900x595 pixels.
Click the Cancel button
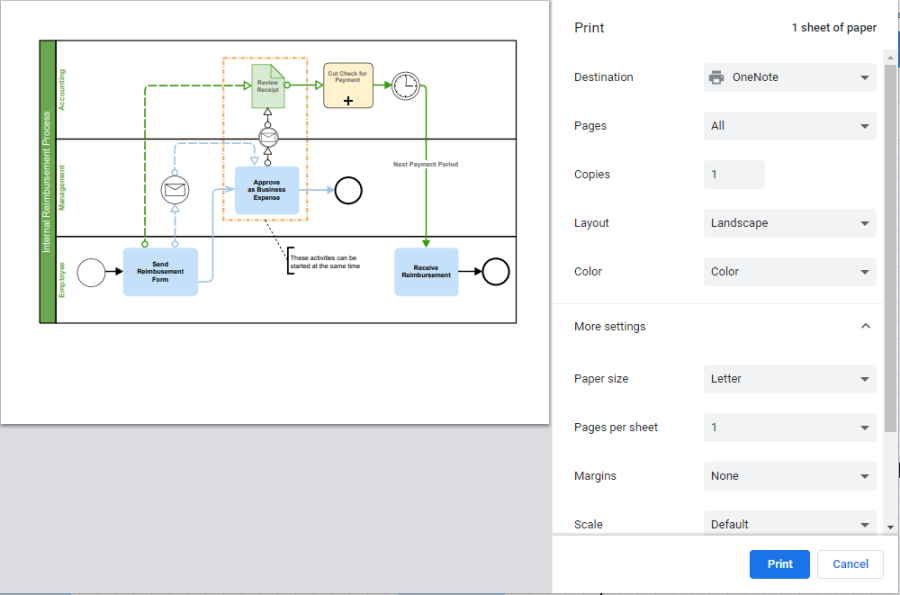850,564
